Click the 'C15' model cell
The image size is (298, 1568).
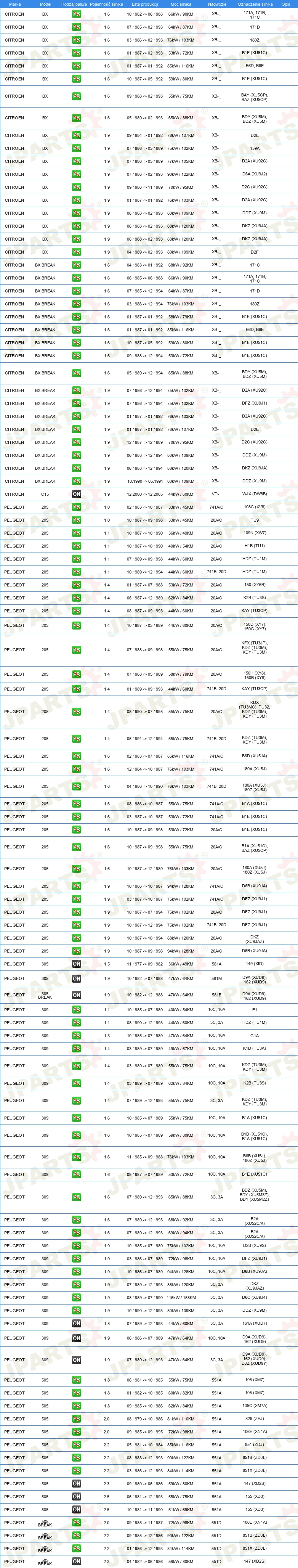(x=45, y=494)
